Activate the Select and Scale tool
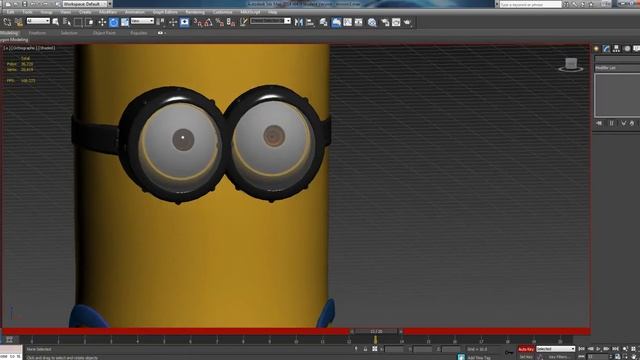 [125, 22]
